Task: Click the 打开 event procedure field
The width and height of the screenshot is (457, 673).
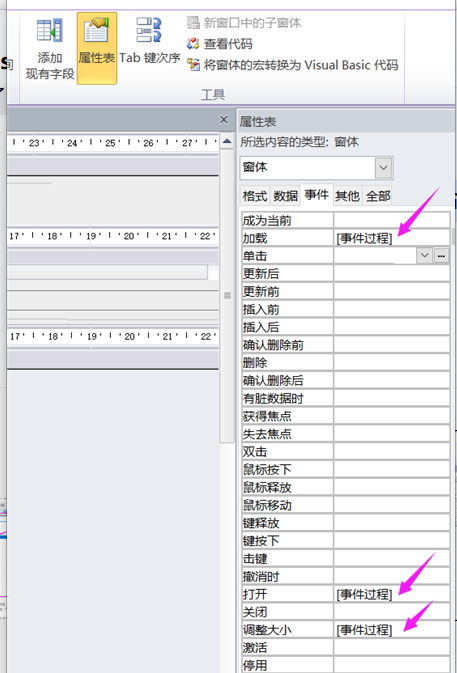Action: coord(392,594)
